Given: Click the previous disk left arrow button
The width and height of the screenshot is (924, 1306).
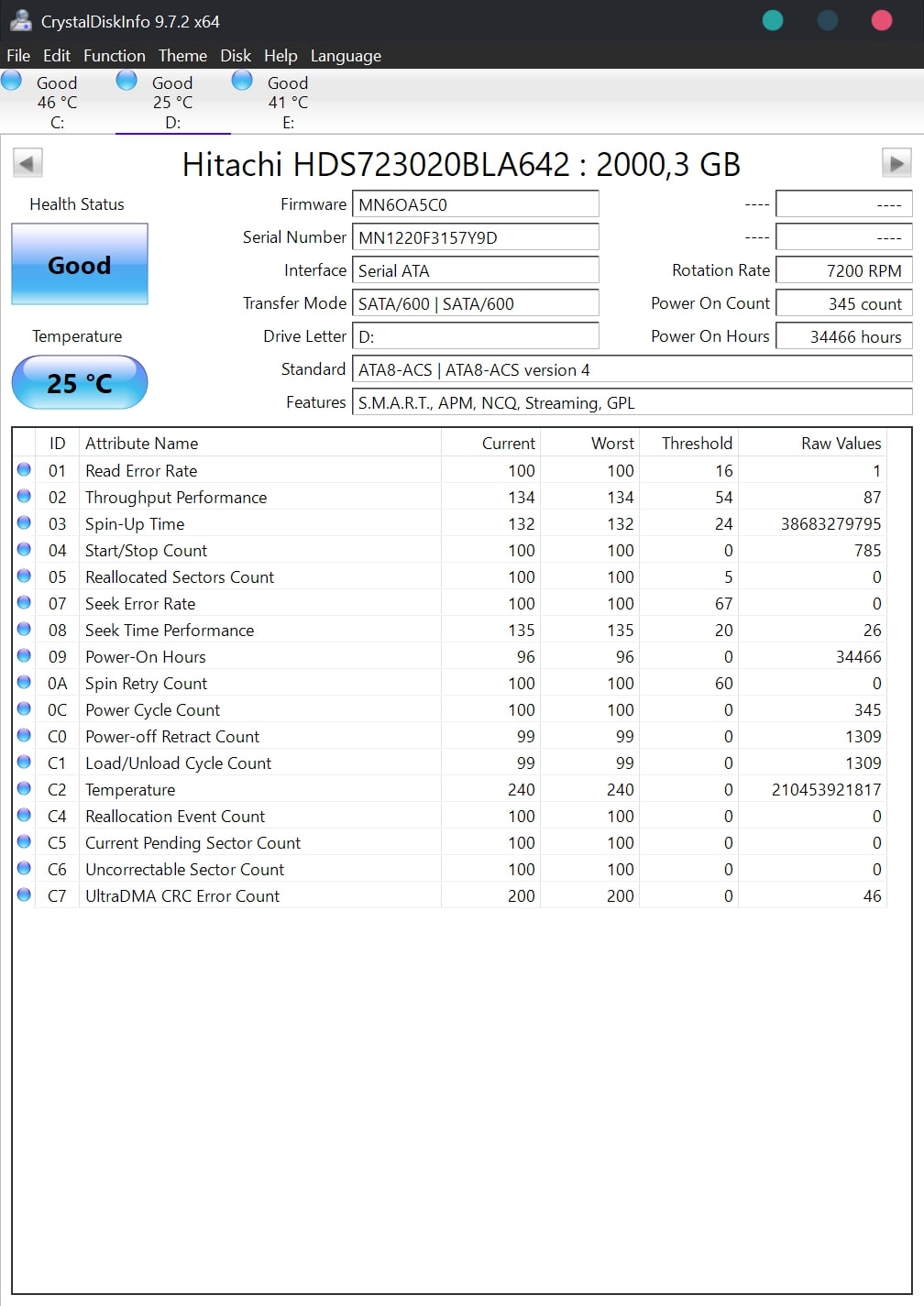Looking at the screenshot, I should (27, 164).
